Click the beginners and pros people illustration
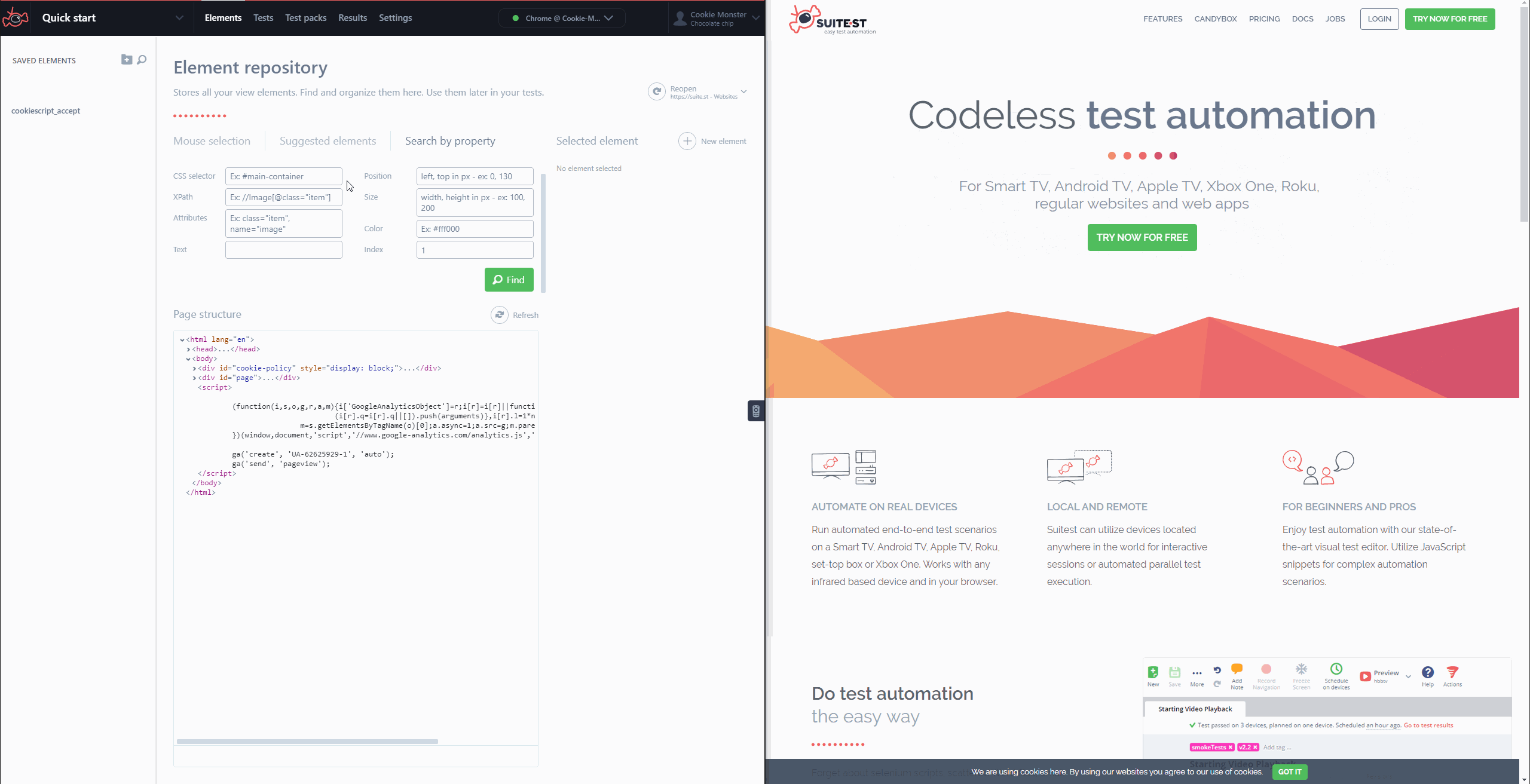Viewport: 1530px width, 784px height. pyautogui.click(x=1318, y=467)
